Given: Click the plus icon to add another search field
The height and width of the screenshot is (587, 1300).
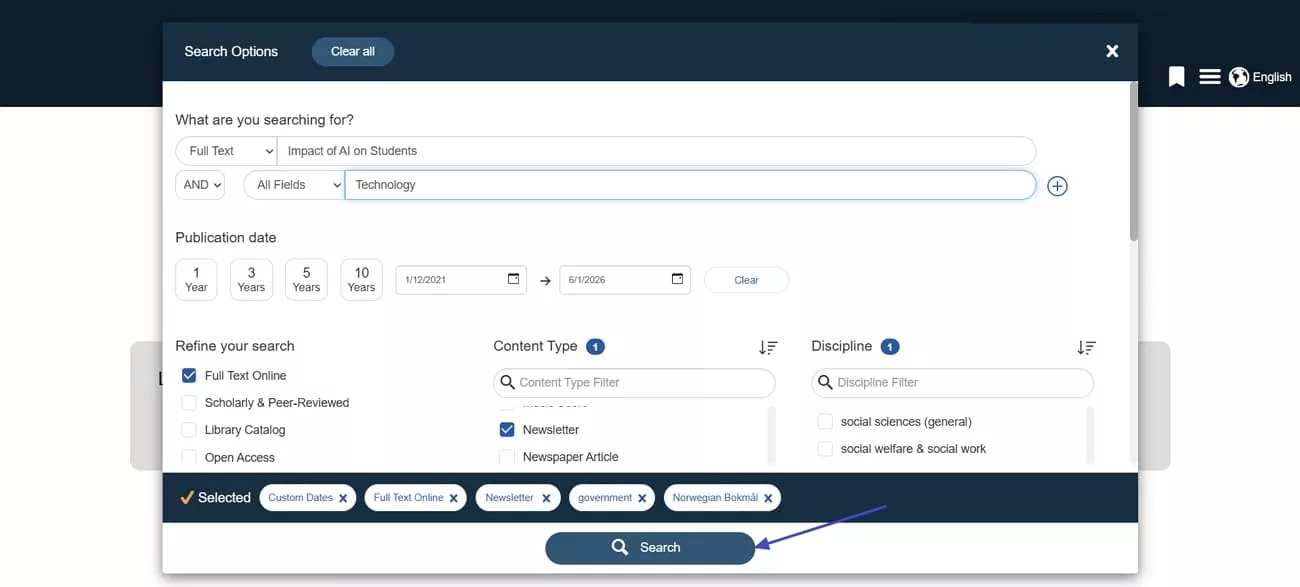Looking at the screenshot, I should click(x=1057, y=185).
